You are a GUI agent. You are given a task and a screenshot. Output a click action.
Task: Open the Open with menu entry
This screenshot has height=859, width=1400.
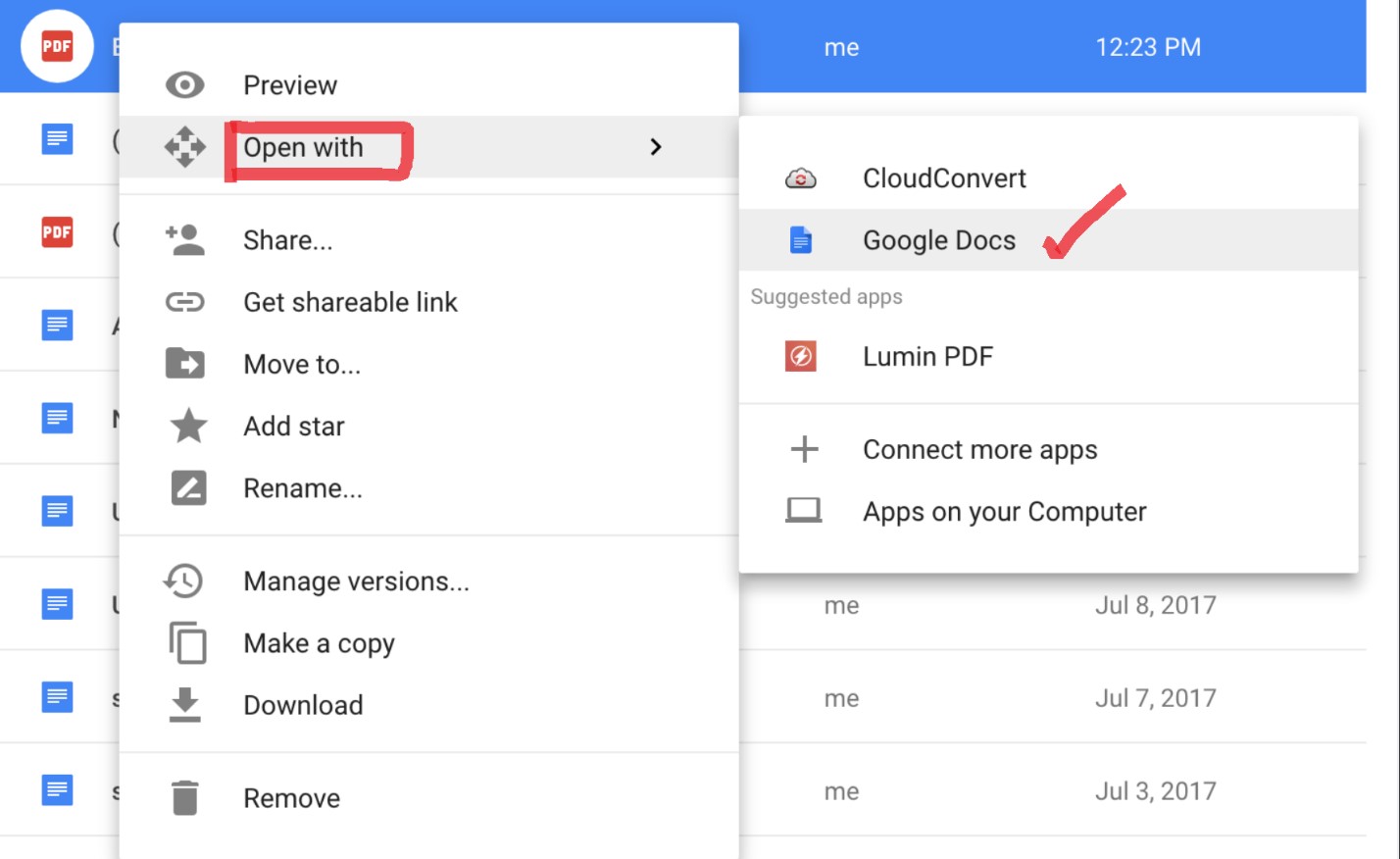[x=303, y=147]
